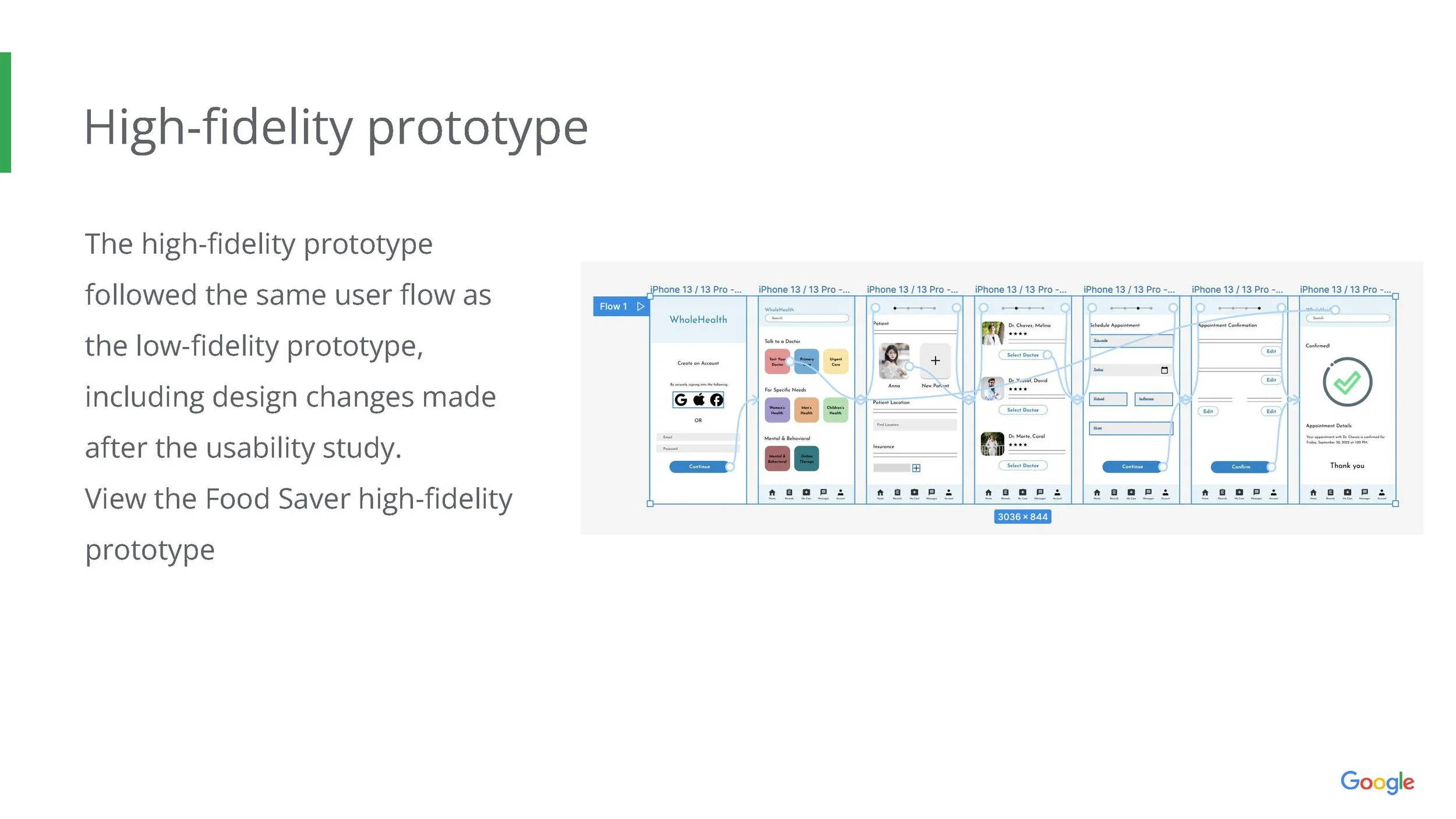
Task: Click My Care icon on Talk to a Doctor screen
Action: 806,493
